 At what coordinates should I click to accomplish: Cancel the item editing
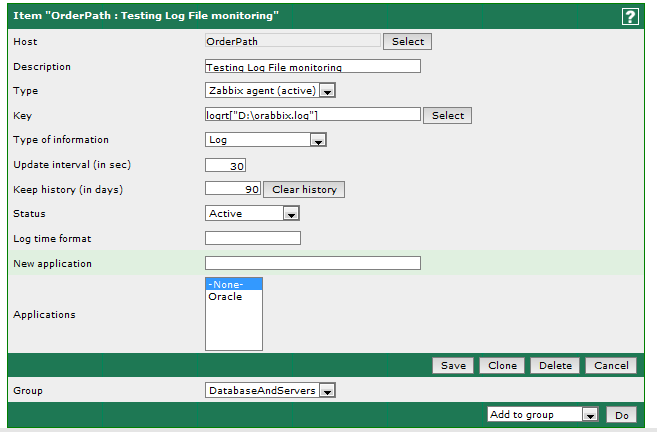(611, 365)
